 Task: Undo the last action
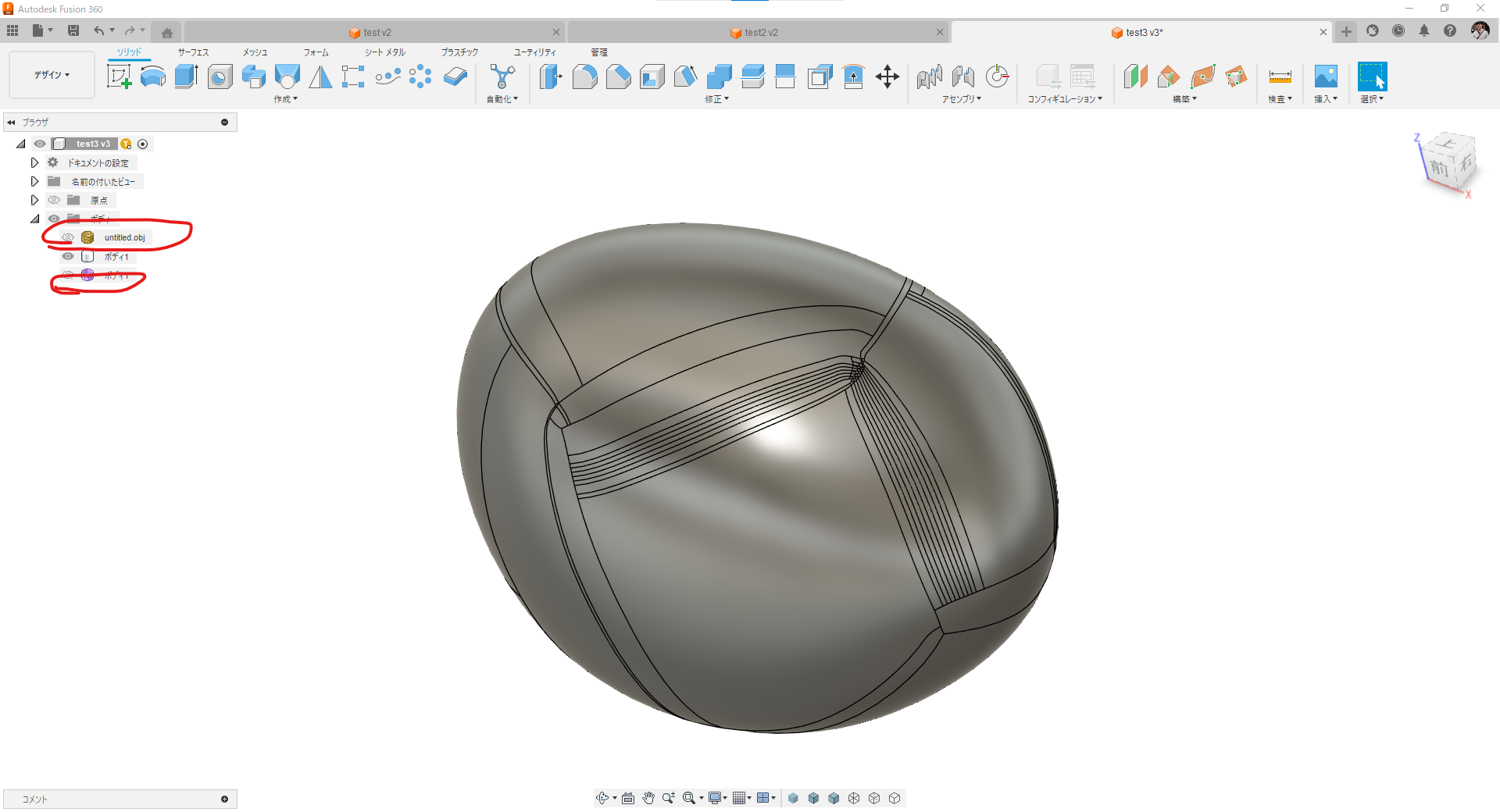(x=99, y=30)
